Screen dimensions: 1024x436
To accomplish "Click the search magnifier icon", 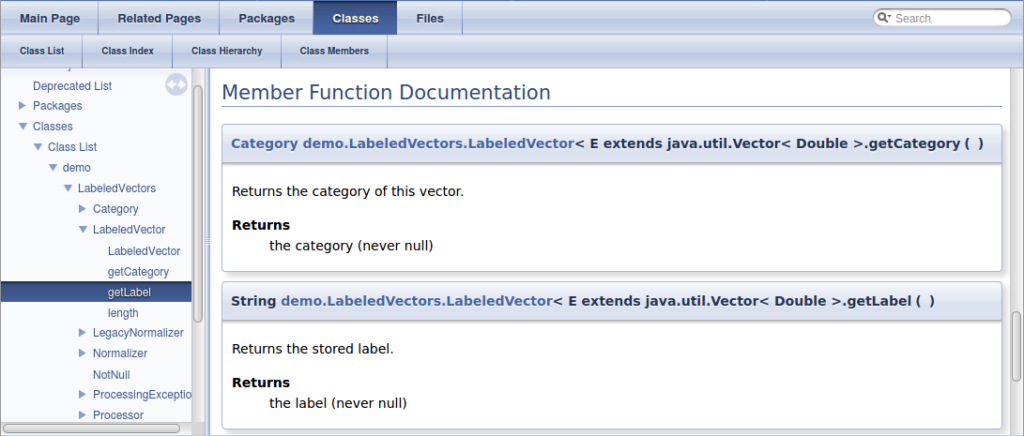I will [x=884, y=18].
